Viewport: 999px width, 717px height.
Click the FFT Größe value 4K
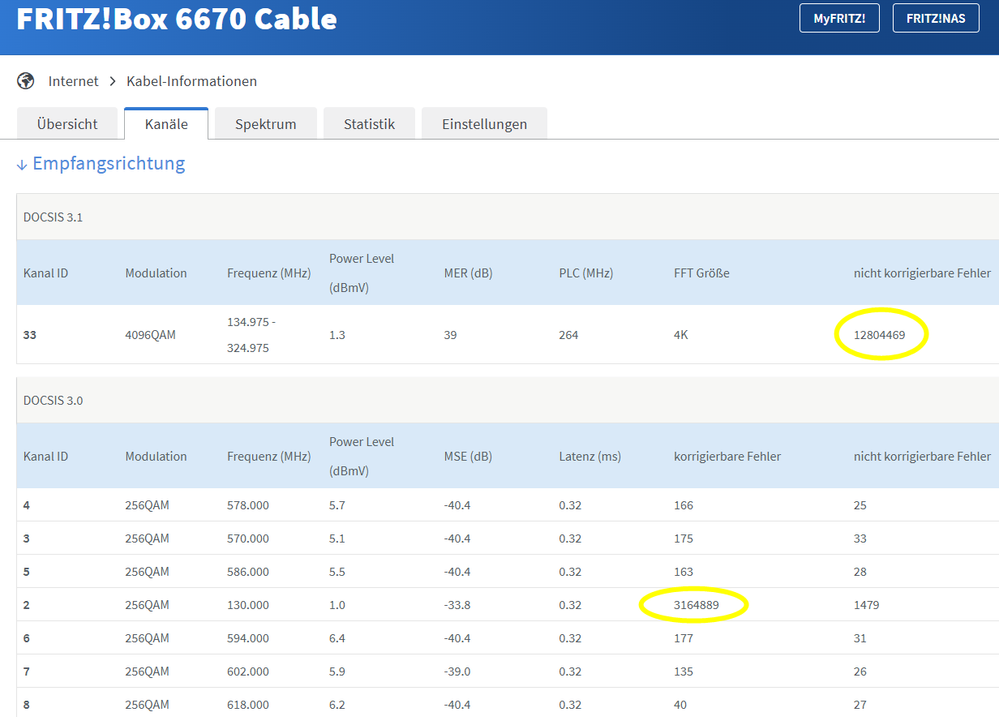[681, 335]
